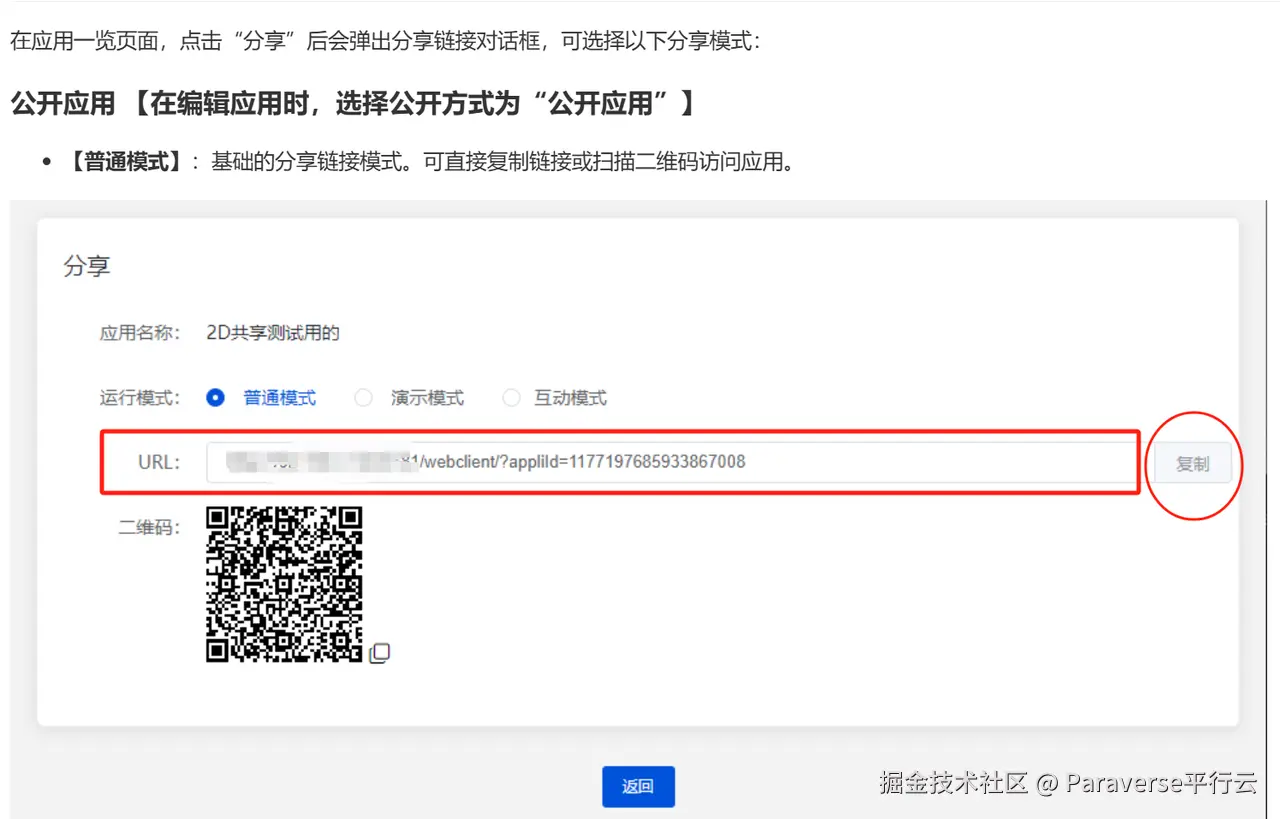Click the 复制 button next to URL
The image size is (1280, 819).
pyautogui.click(x=1193, y=464)
